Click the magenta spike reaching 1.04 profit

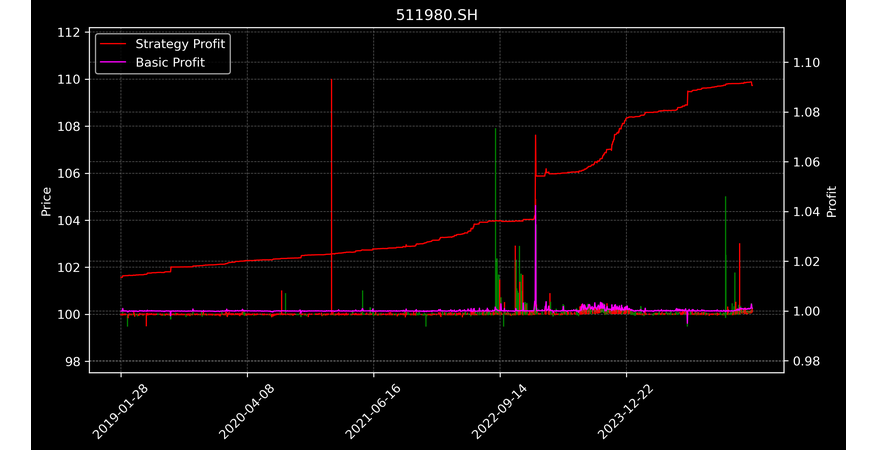[x=535, y=257]
